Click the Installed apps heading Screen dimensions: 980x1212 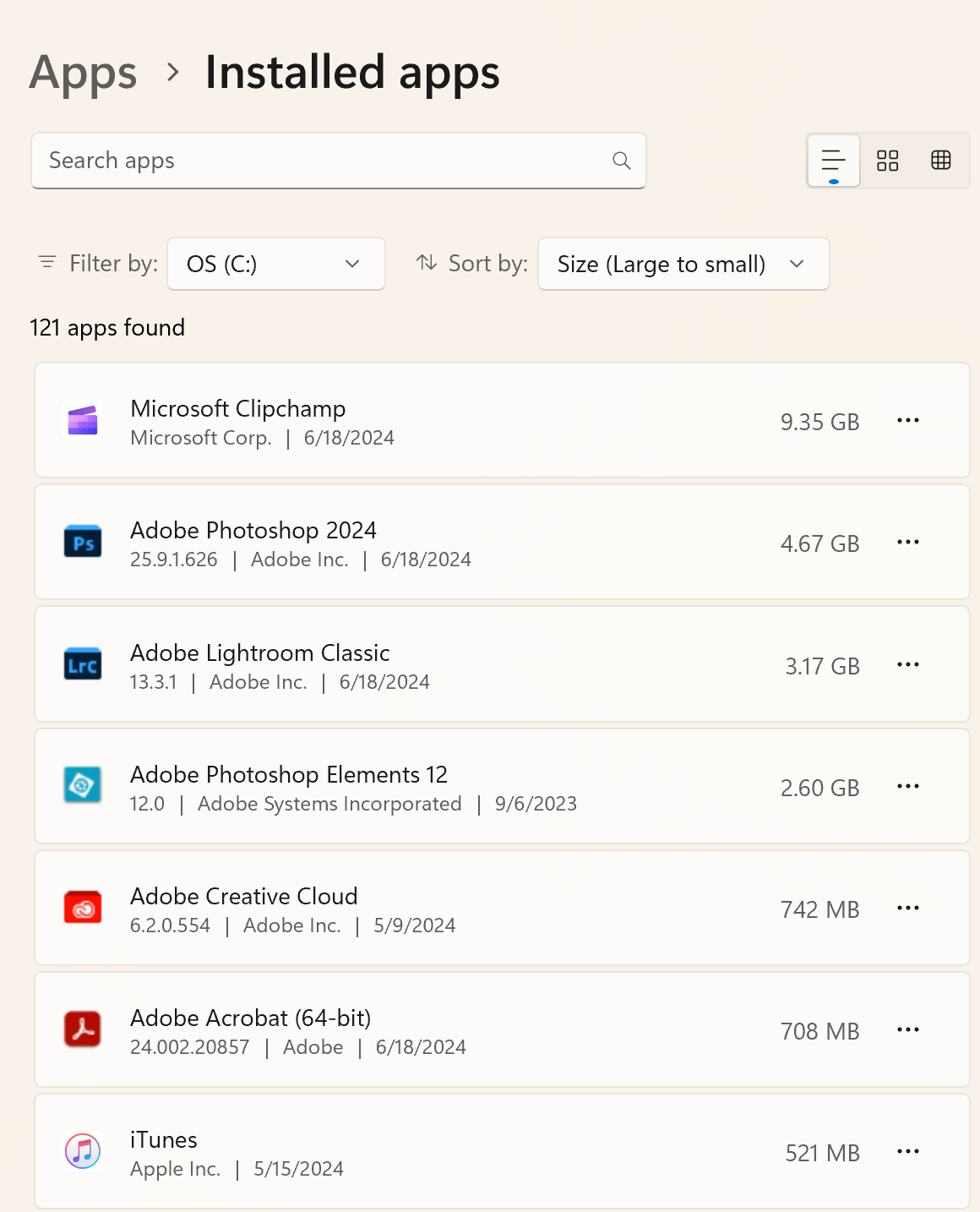pyautogui.click(x=352, y=74)
